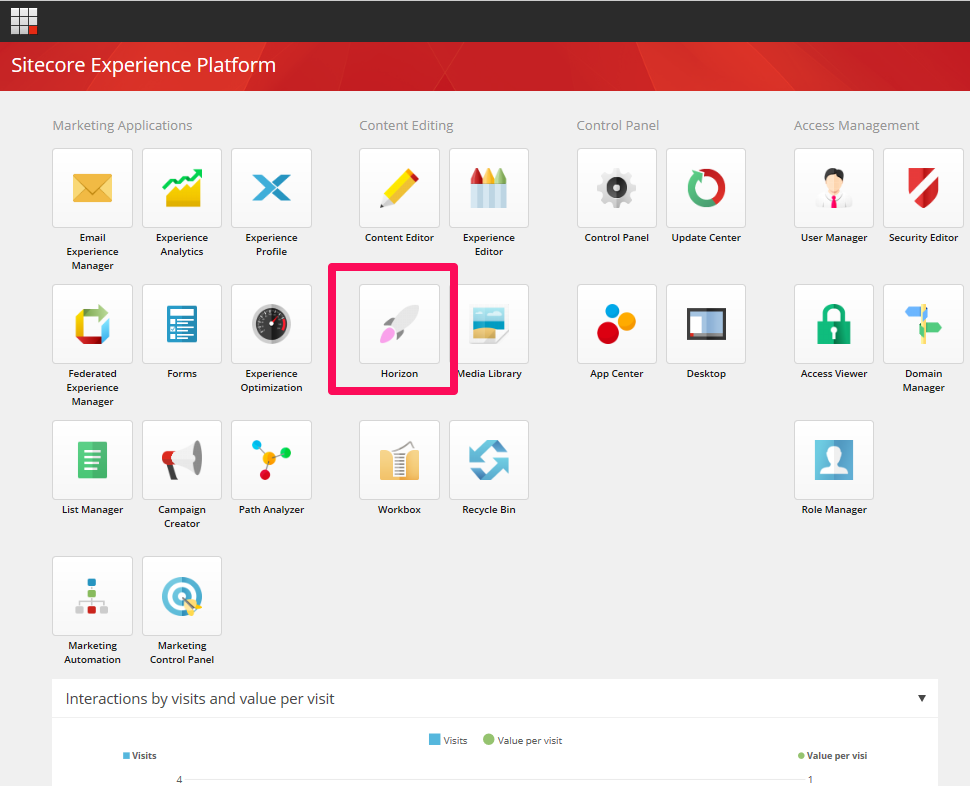Open the Path Analyzer tool
970x786 pixels.
[271, 460]
